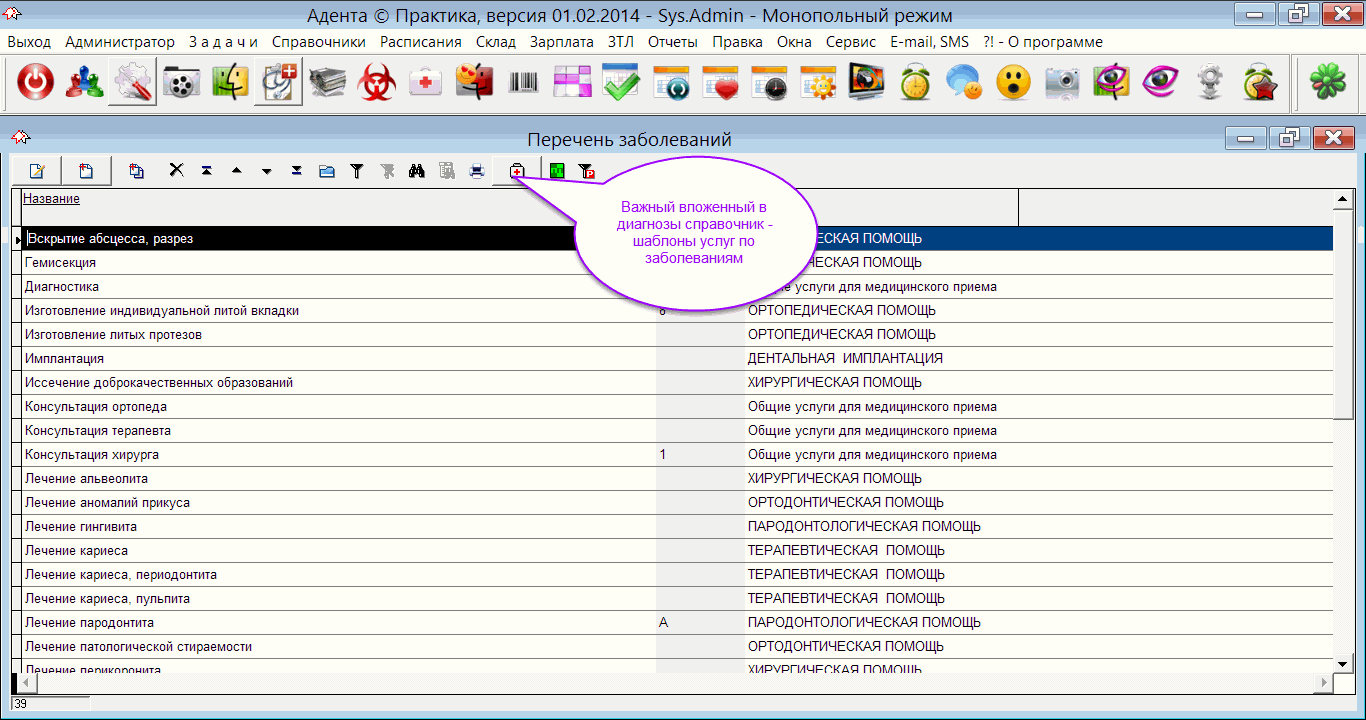The height and width of the screenshot is (720, 1366).
Task: Sort by Название column header
Action: [x=51, y=199]
